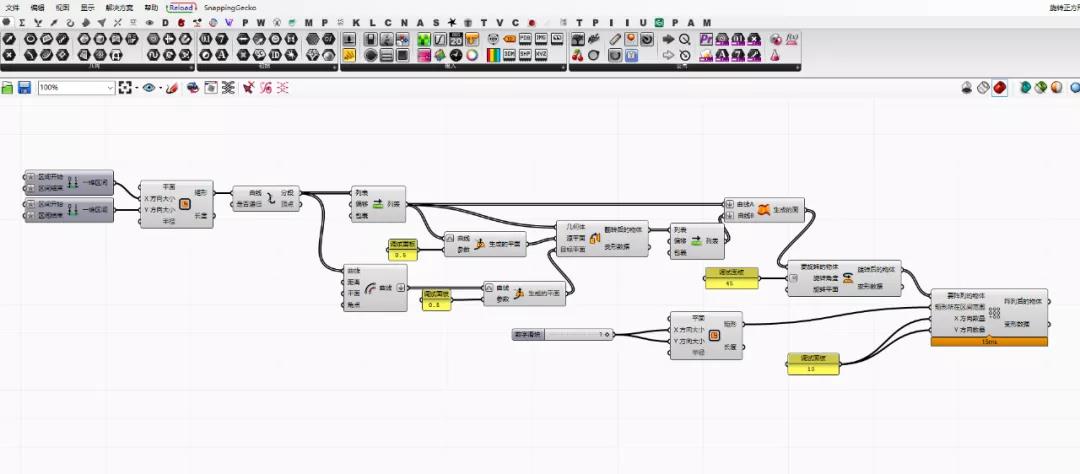Open dropdown arrow beside the eye icon
1080x474 pixels.
160,88
